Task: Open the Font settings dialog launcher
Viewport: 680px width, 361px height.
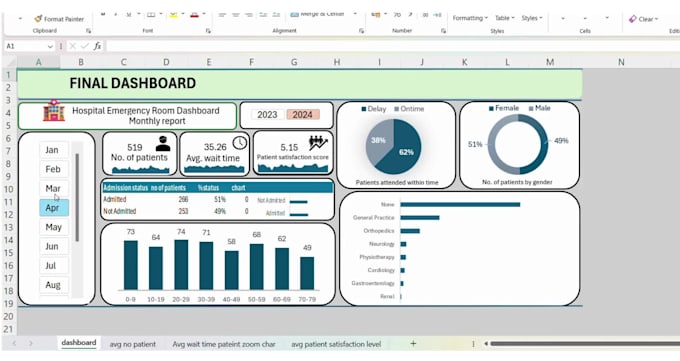Action: pyautogui.click(x=208, y=31)
